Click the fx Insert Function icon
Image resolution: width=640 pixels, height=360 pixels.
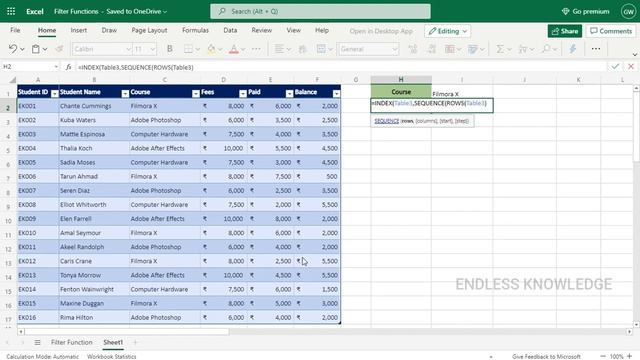point(69,67)
